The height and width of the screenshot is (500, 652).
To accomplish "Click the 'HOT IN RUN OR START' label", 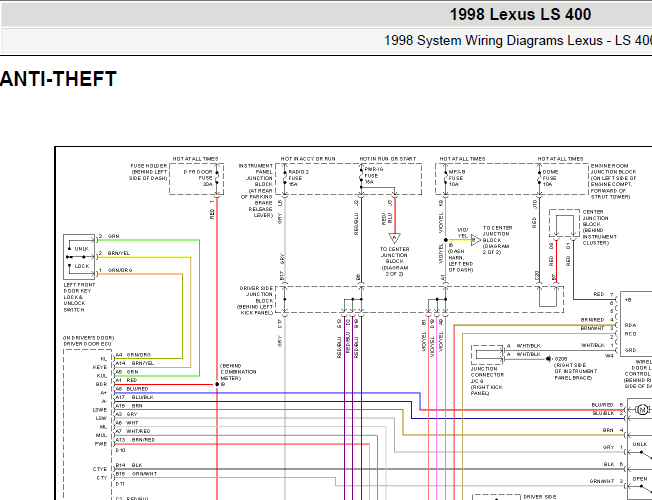I will (x=388, y=159).
